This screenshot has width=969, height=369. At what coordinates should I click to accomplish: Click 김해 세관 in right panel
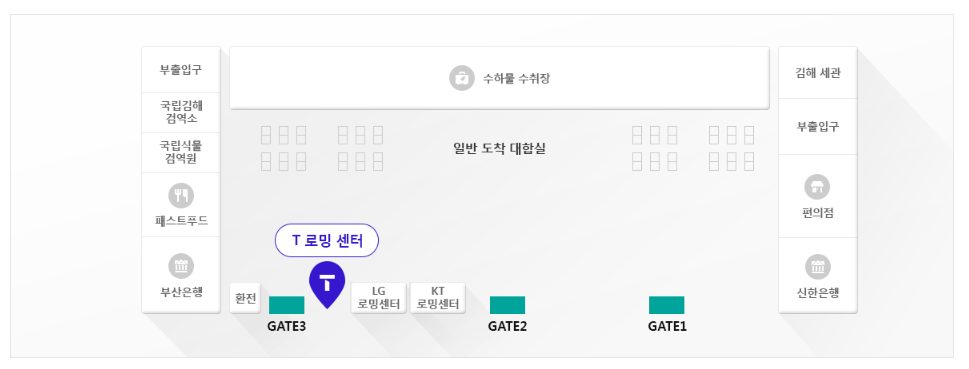pos(817,73)
